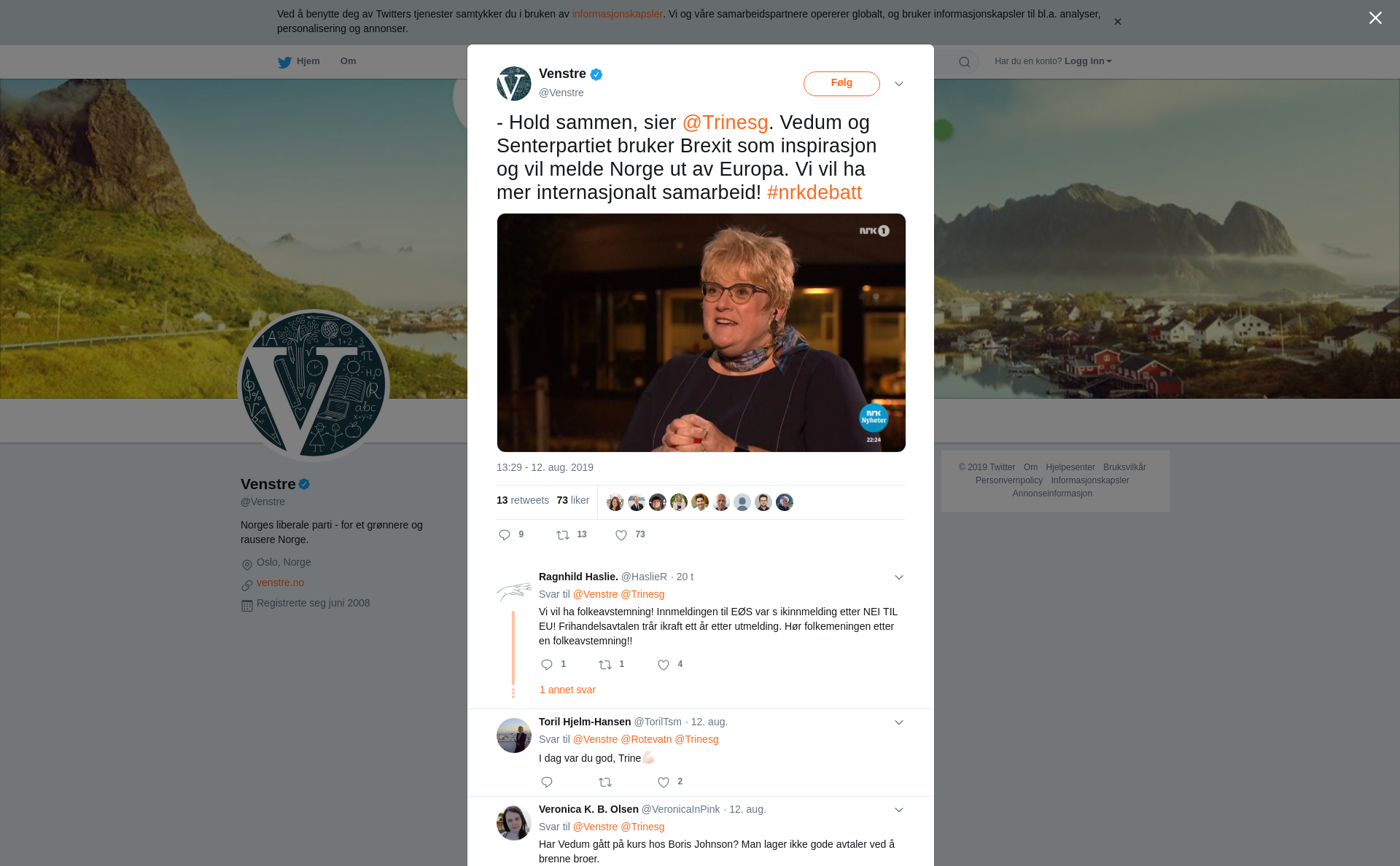Retweet the main Venstre tweet

[x=563, y=535]
